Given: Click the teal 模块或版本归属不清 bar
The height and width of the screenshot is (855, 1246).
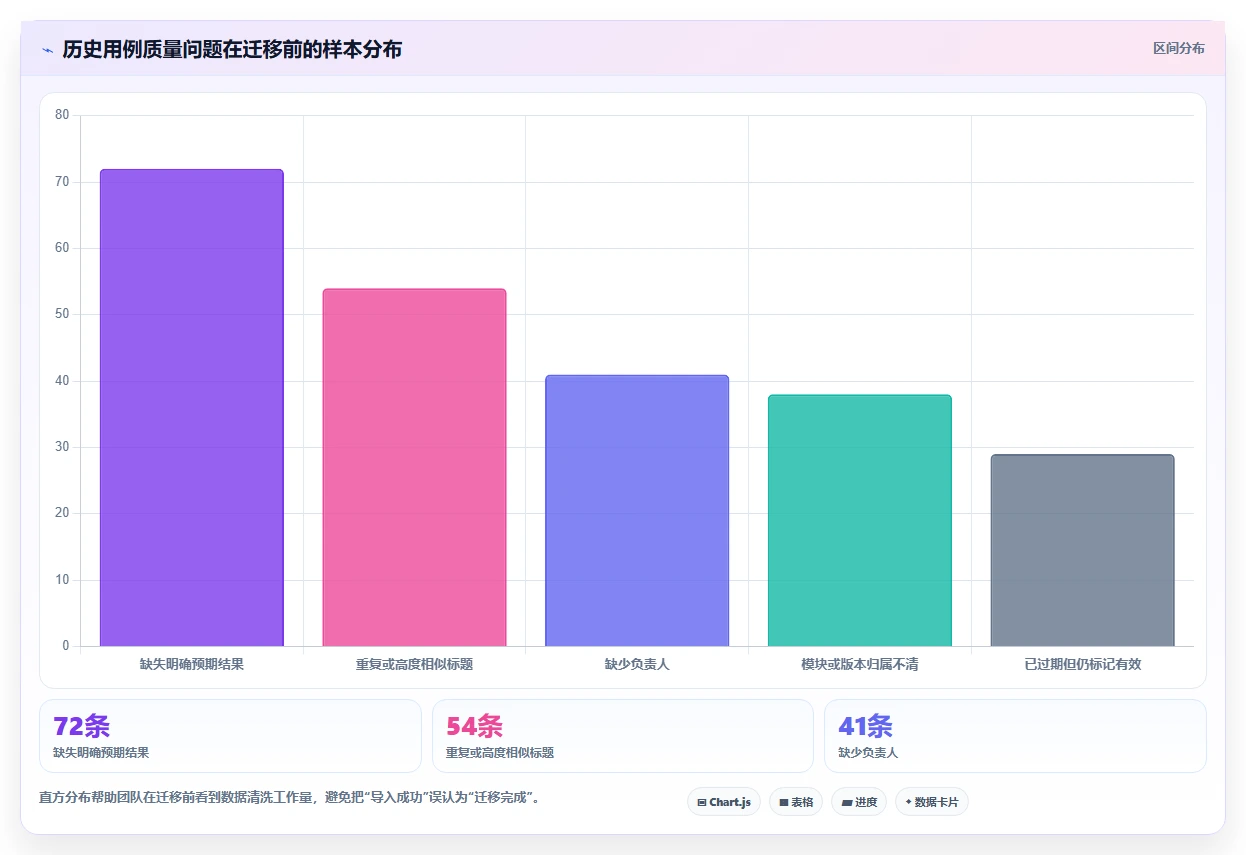Looking at the screenshot, I should (860, 521).
